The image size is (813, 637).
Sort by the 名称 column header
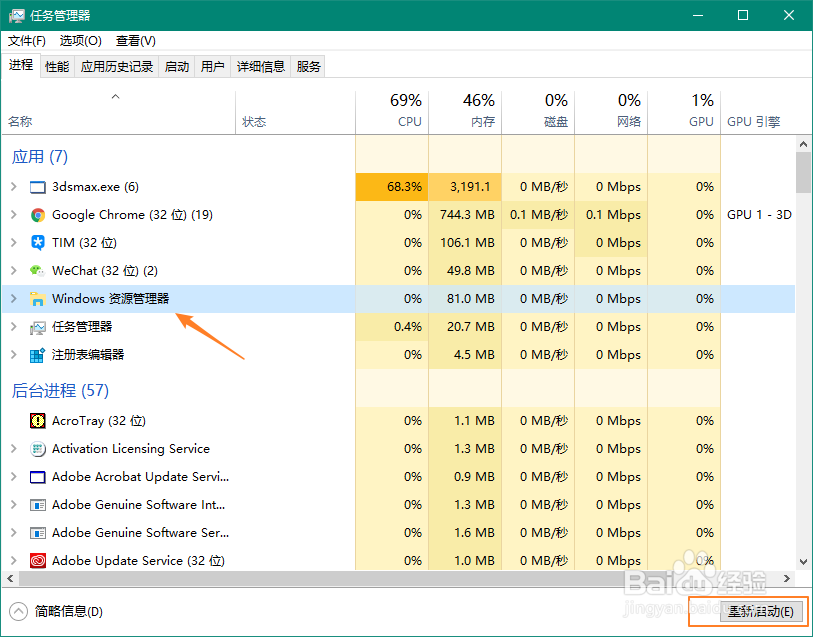[119, 112]
